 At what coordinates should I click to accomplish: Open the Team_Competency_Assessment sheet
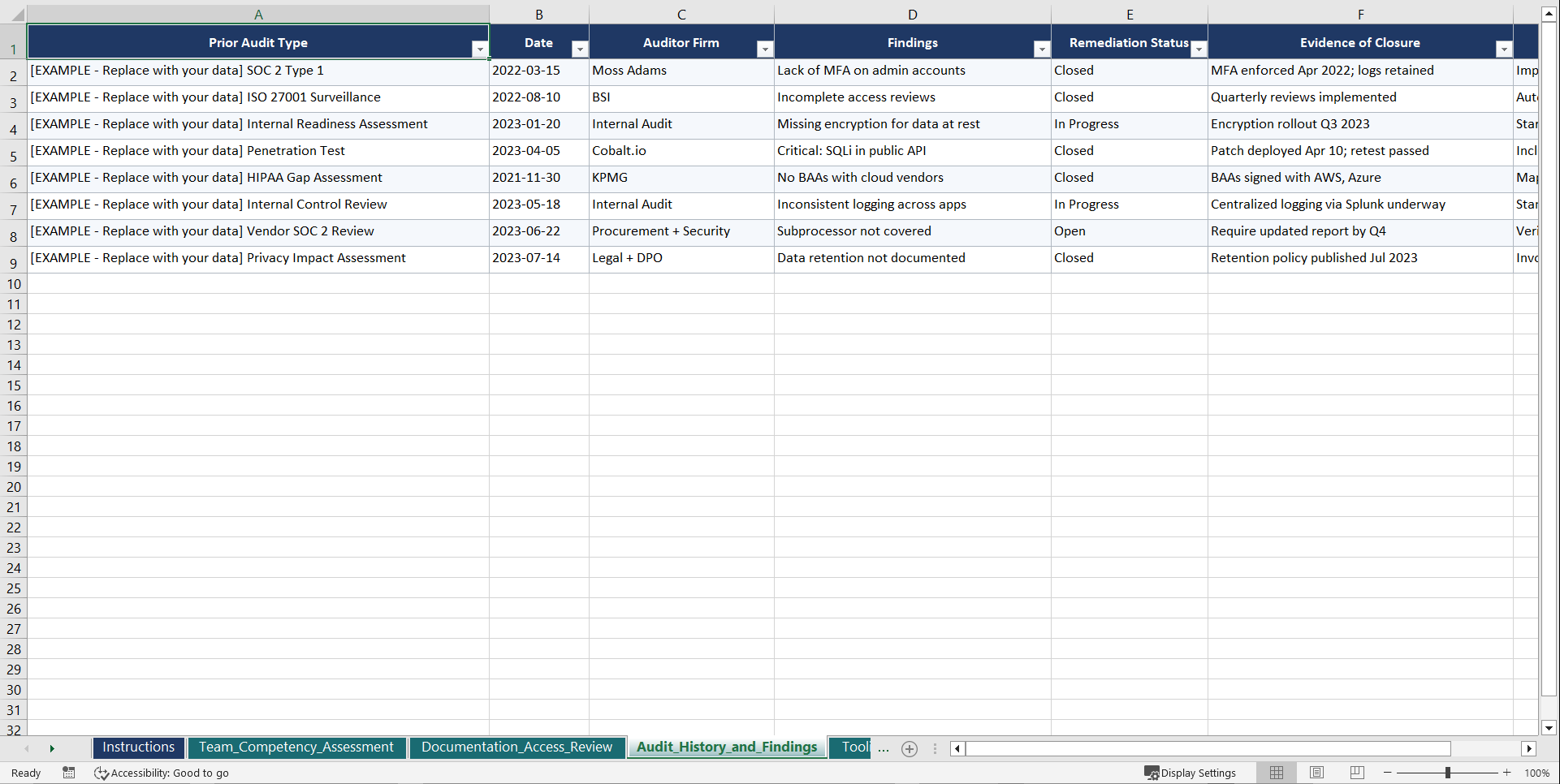point(296,747)
